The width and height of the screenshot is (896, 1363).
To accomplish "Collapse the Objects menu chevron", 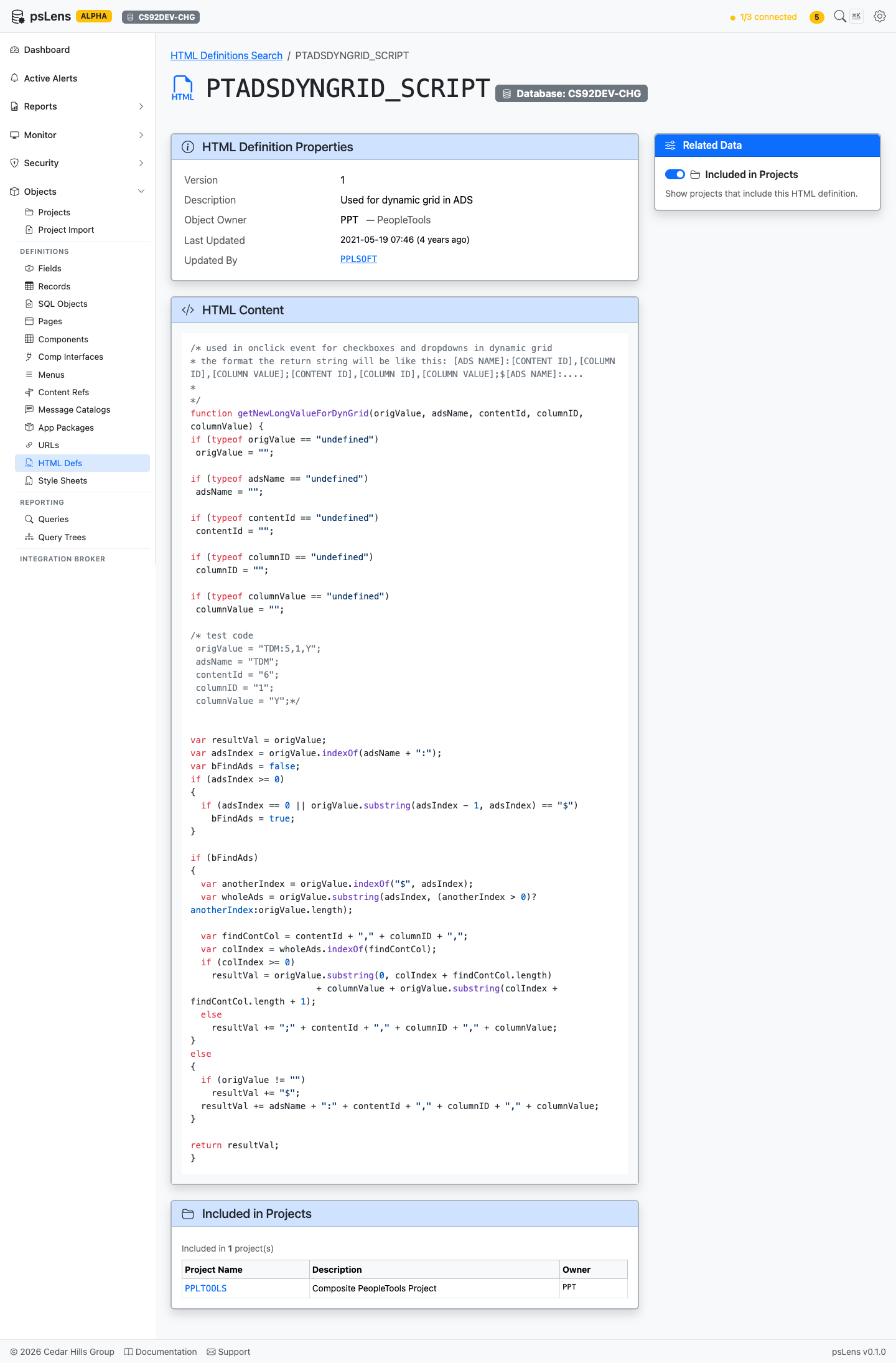I will click(141, 192).
